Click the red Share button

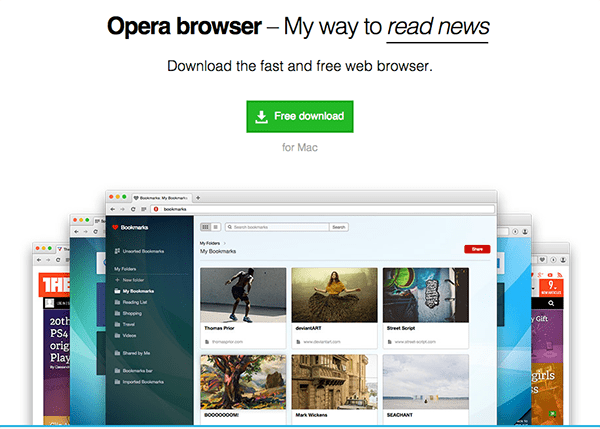477,249
